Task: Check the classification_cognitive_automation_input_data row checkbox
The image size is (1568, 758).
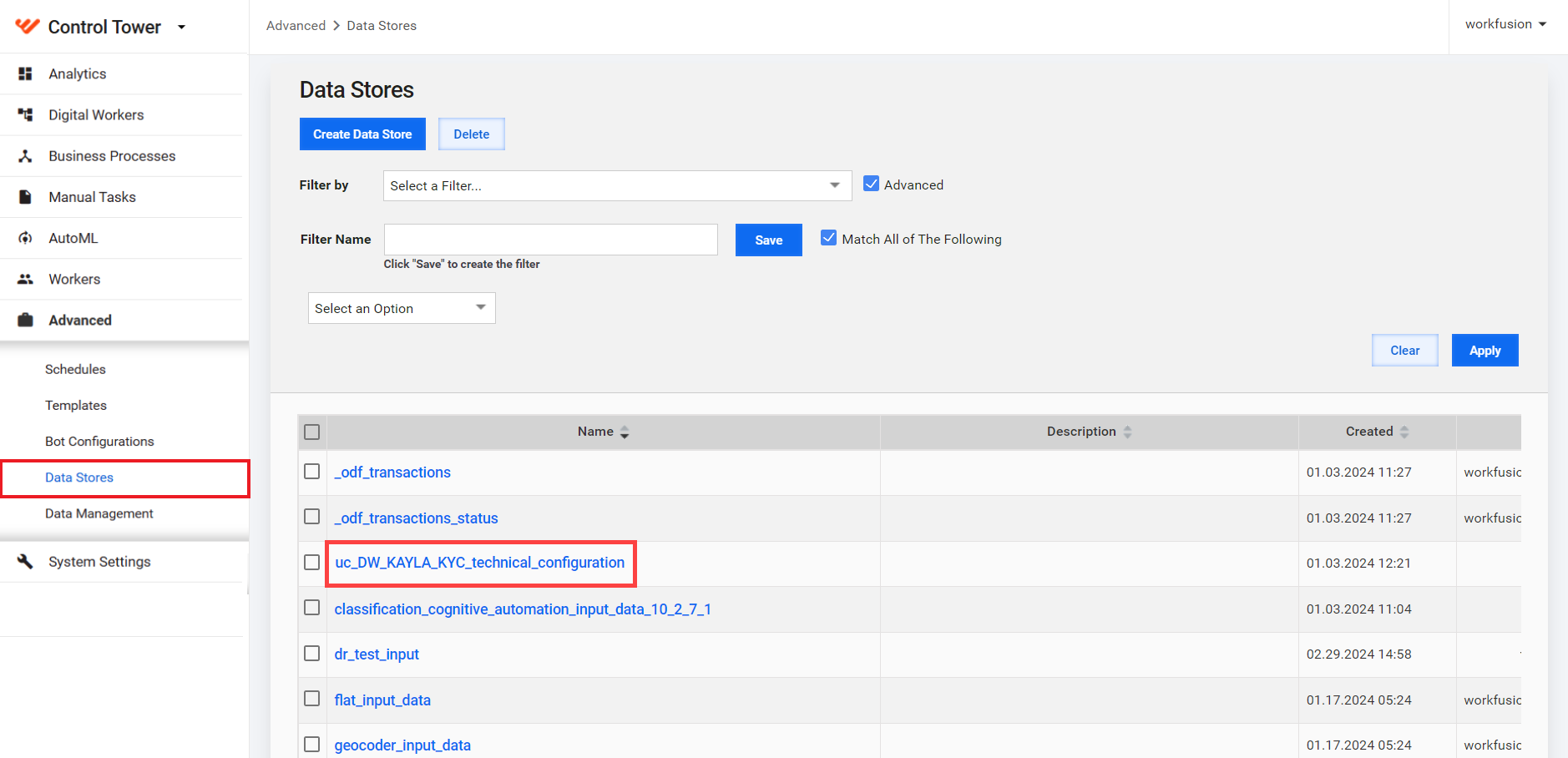Action: 312,608
